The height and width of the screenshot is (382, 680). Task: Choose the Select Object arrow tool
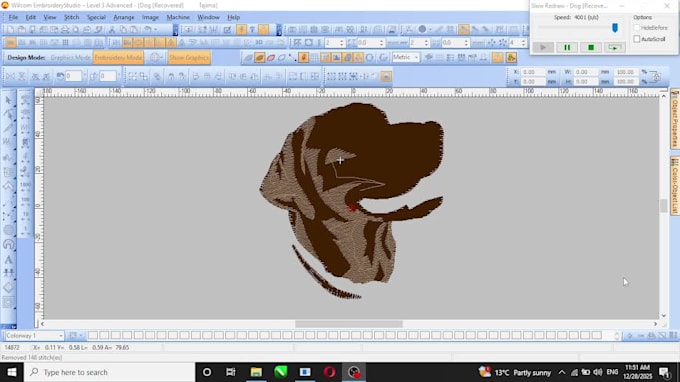coord(8,100)
